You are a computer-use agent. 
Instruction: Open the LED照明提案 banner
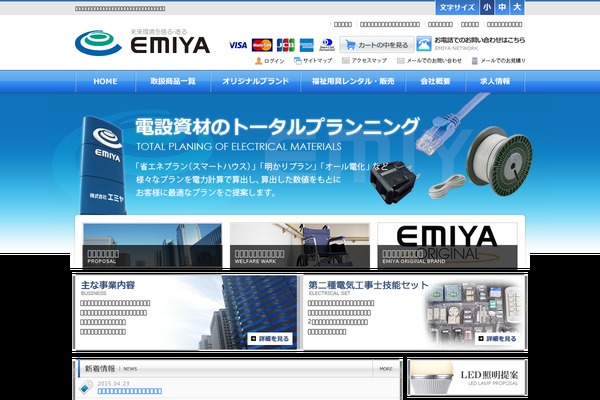coord(467,378)
